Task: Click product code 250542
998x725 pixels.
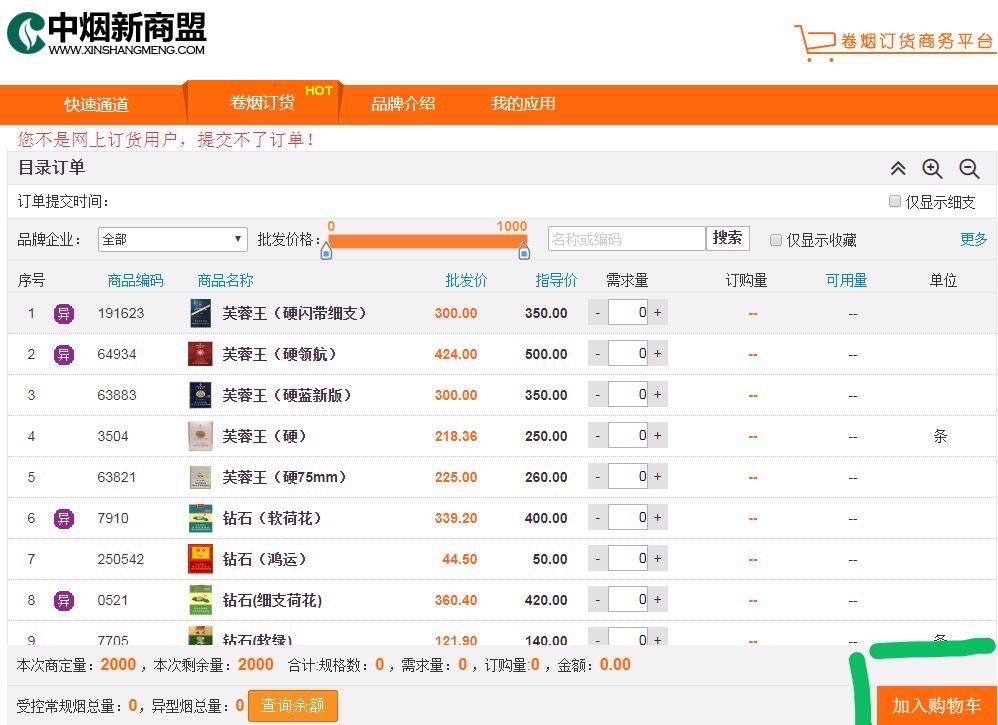Action: tap(121, 559)
